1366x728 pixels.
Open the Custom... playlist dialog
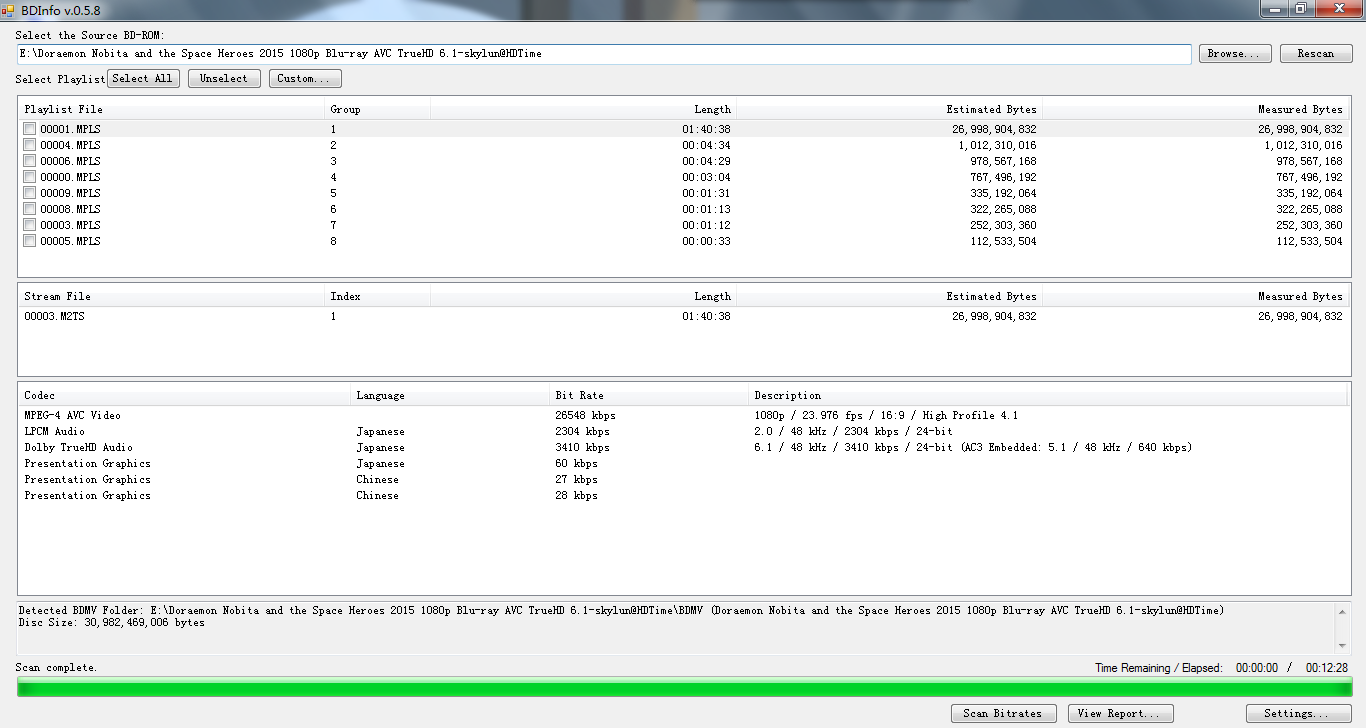305,78
